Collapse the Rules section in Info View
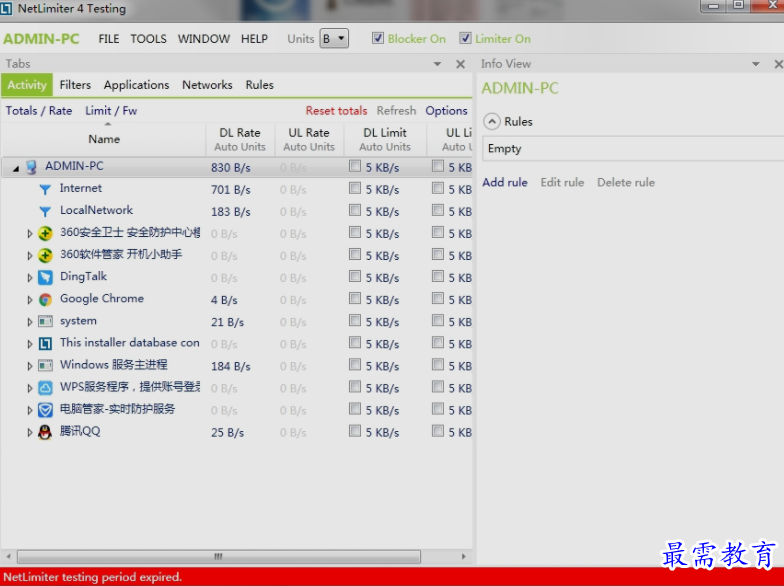The height and width of the screenshot is (586, 784). 492,122
